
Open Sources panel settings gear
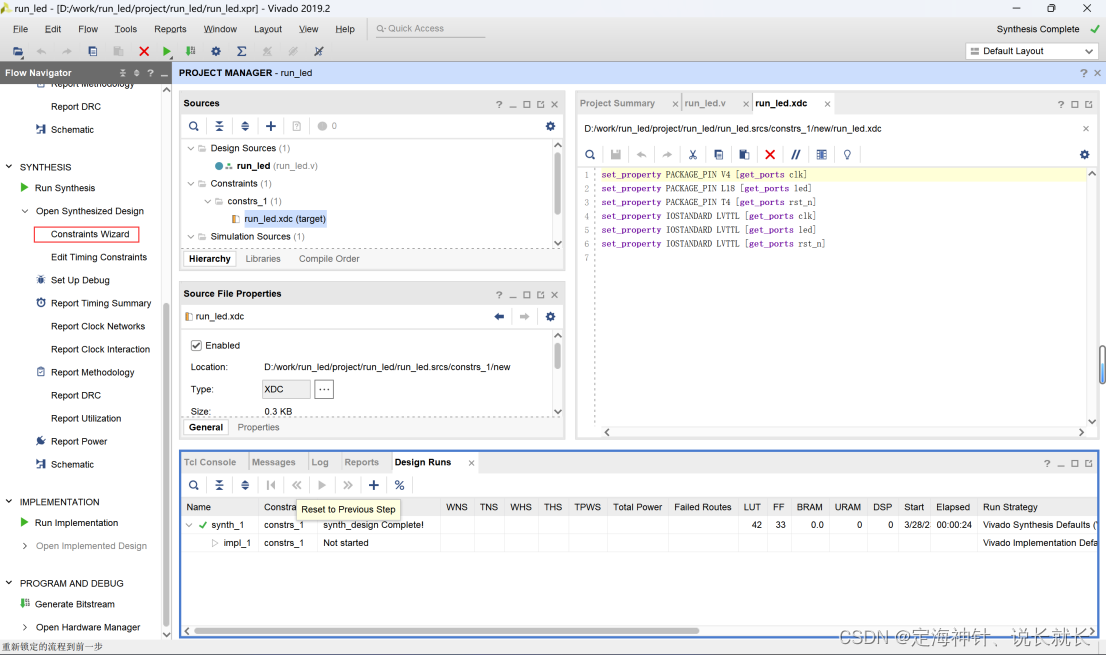550,126
